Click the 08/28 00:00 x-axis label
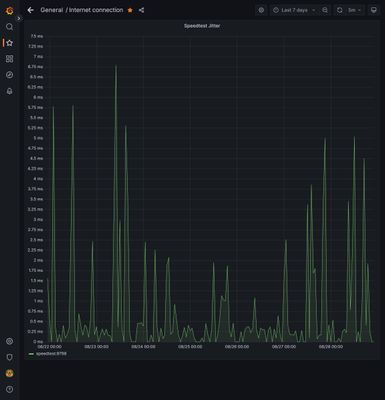 (331, 347)
